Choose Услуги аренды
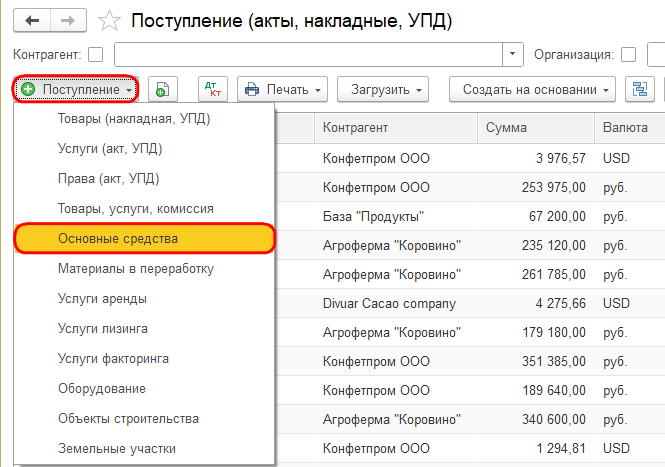 point(144,299)
